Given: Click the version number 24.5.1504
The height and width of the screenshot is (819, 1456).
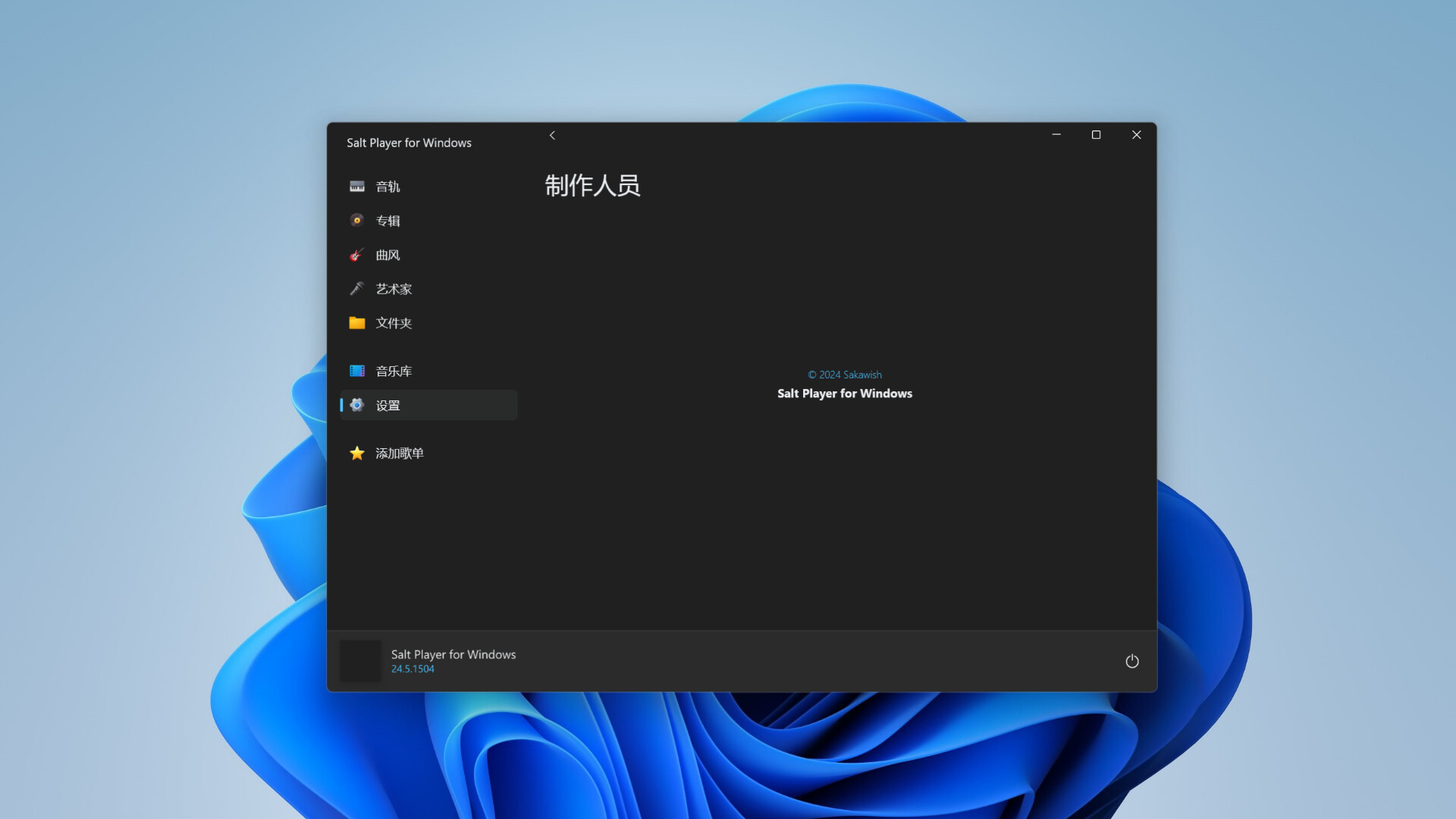Looking at the screenshot, I should tap(412, 669).
